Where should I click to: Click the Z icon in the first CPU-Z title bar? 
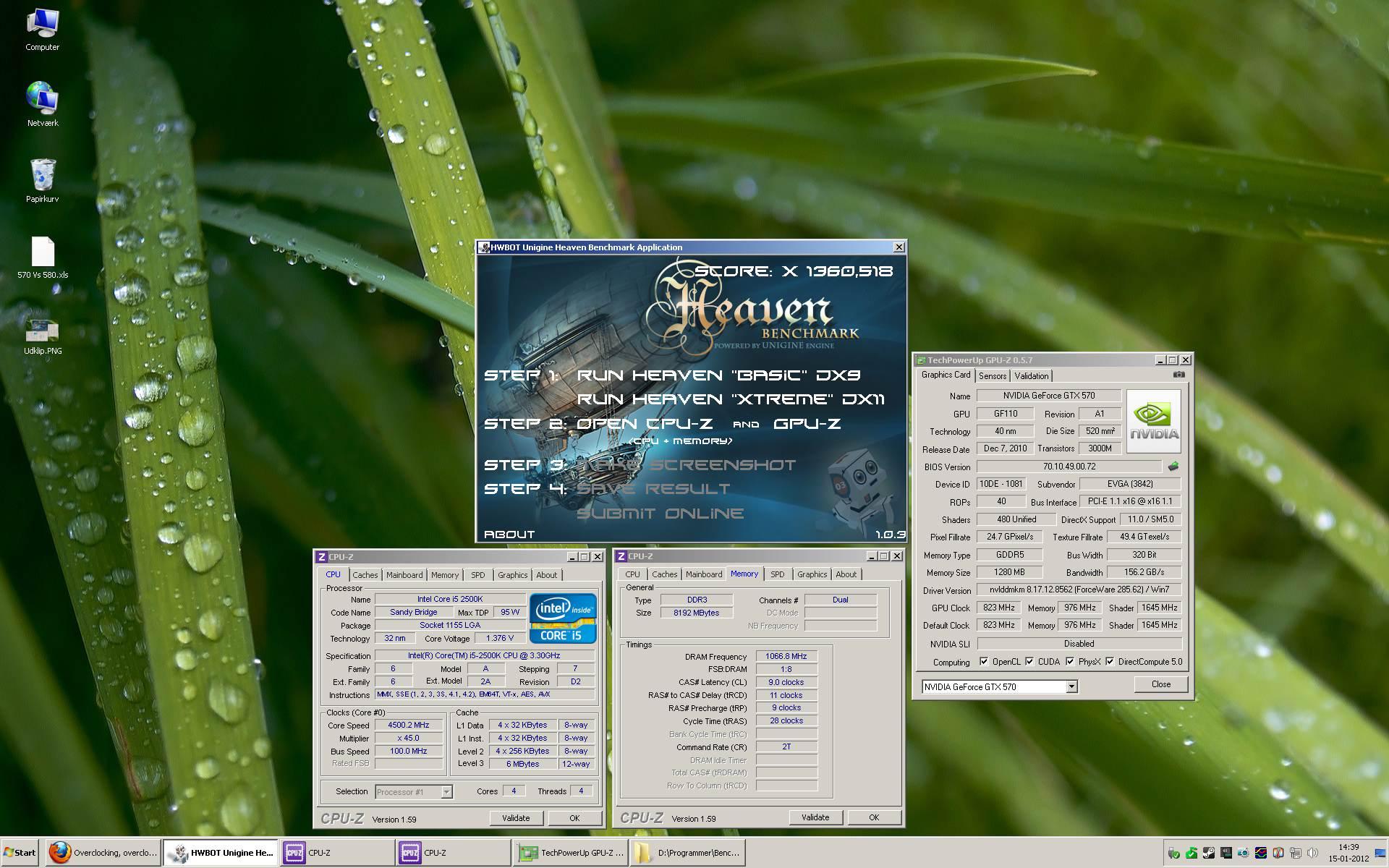click(321, 556)
